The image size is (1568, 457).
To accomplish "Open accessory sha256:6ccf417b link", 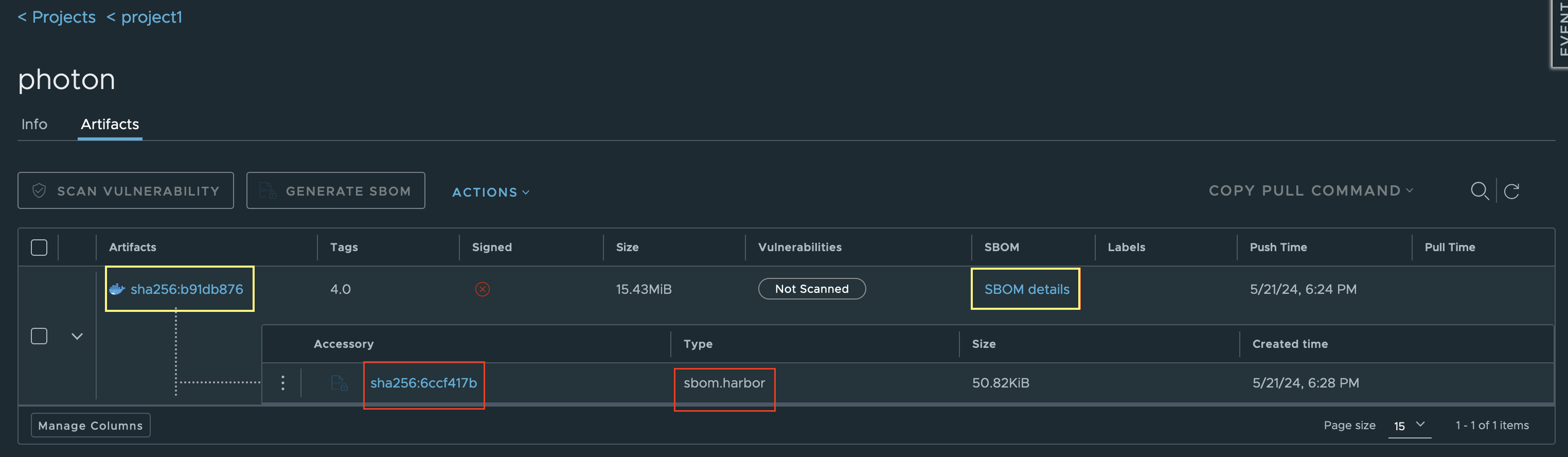I will pyautogui.click(x=424, y=383).
